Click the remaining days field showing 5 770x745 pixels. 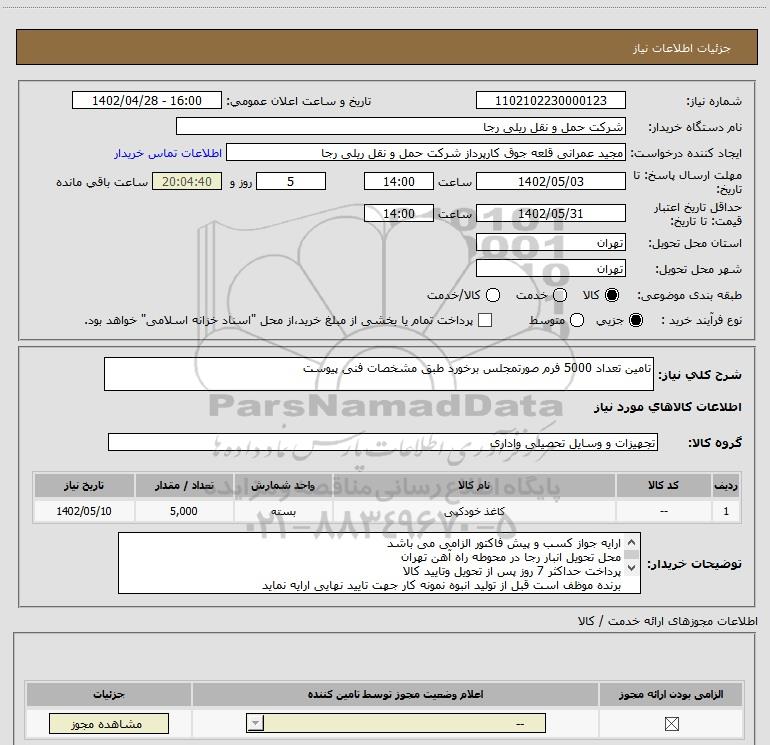point(291,181)
